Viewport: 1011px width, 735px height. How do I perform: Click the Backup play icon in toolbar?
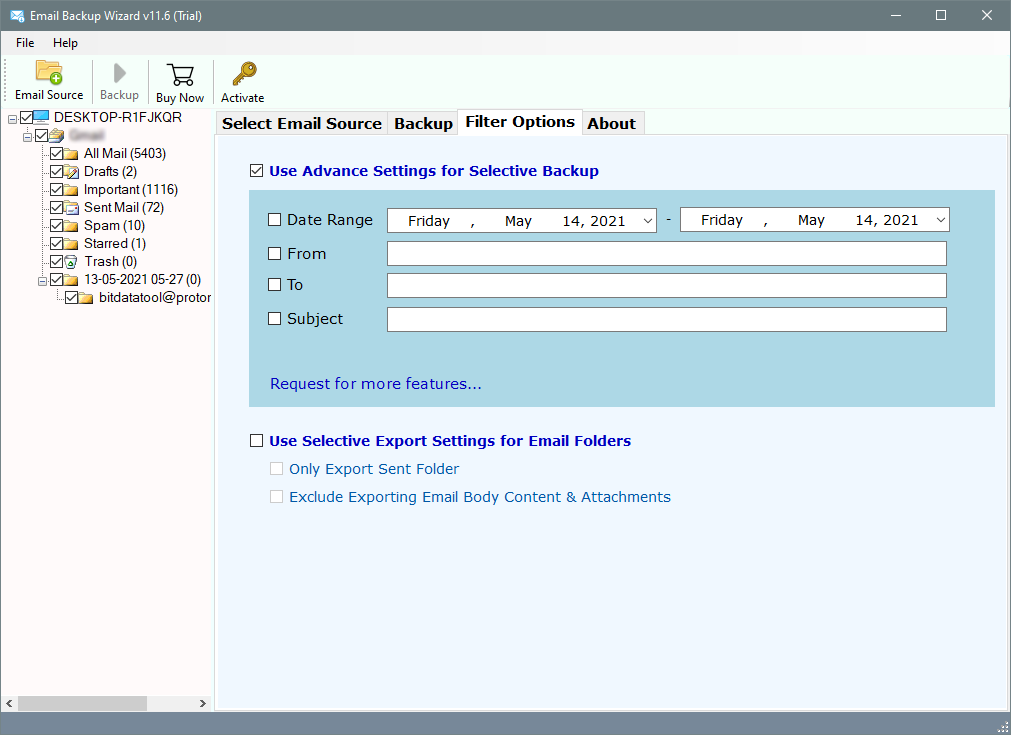point(119,73)
